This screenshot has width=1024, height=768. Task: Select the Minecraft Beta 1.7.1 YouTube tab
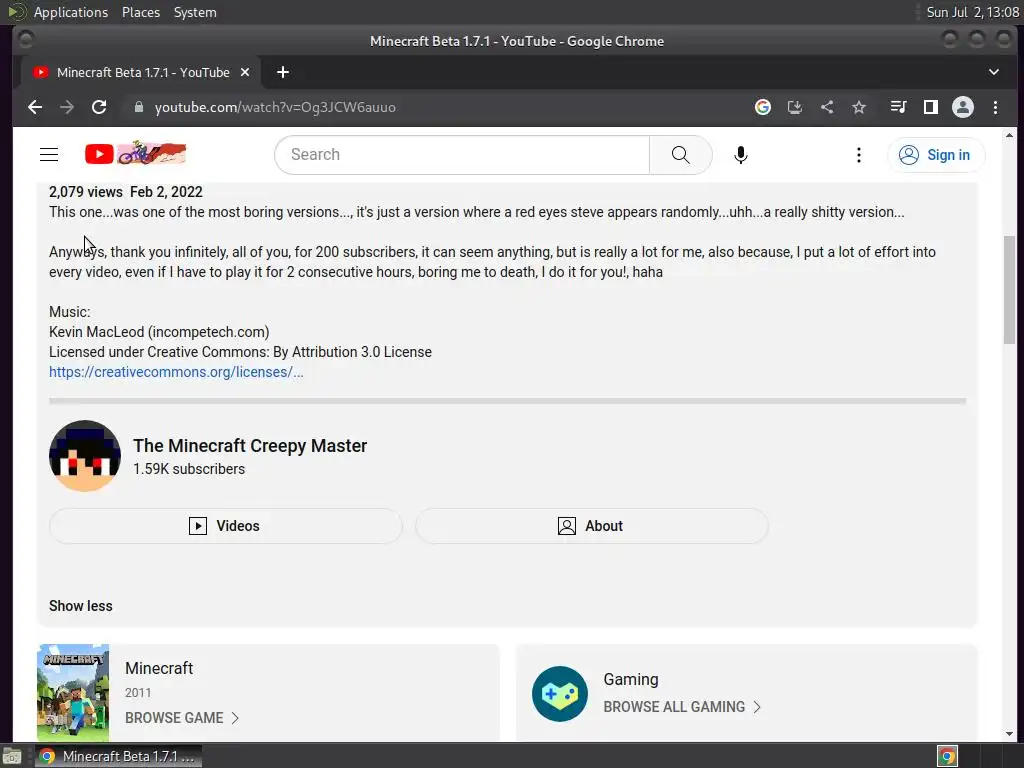pyautogui.click(x=140, y=72)
